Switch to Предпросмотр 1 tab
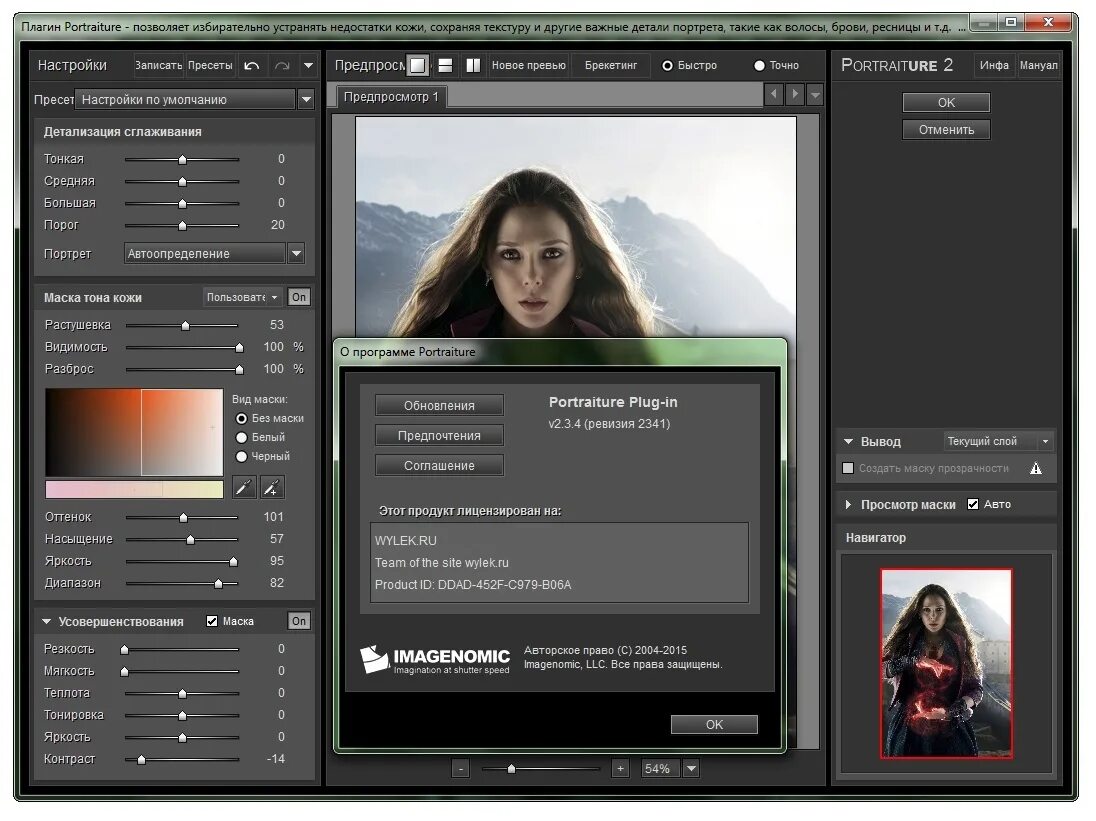The image size is (1096, 821). coord(391,97)
